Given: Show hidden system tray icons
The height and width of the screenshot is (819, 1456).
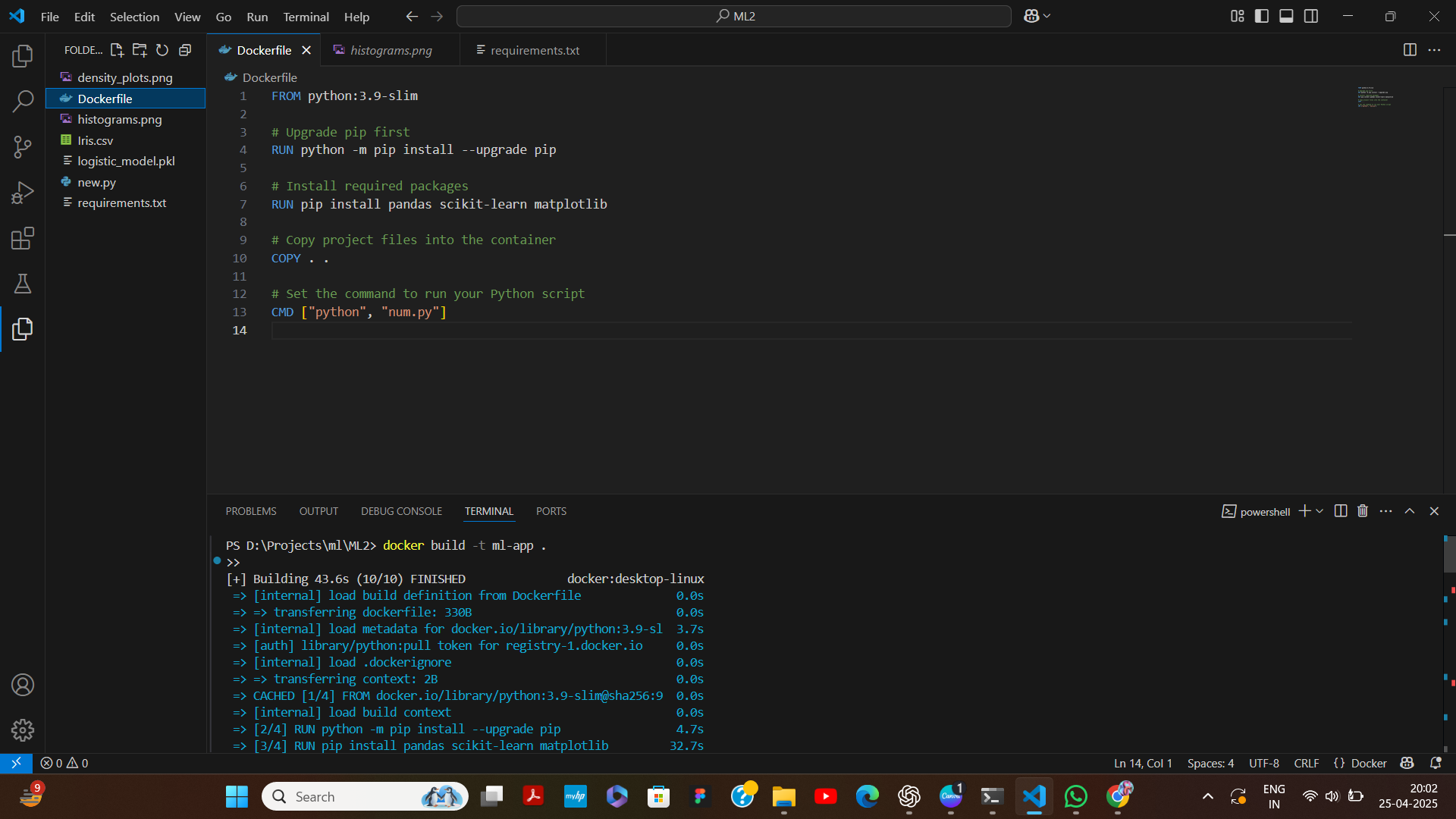Looking at the screenshot, I should pyautogui.click(x=1208, y=796).
